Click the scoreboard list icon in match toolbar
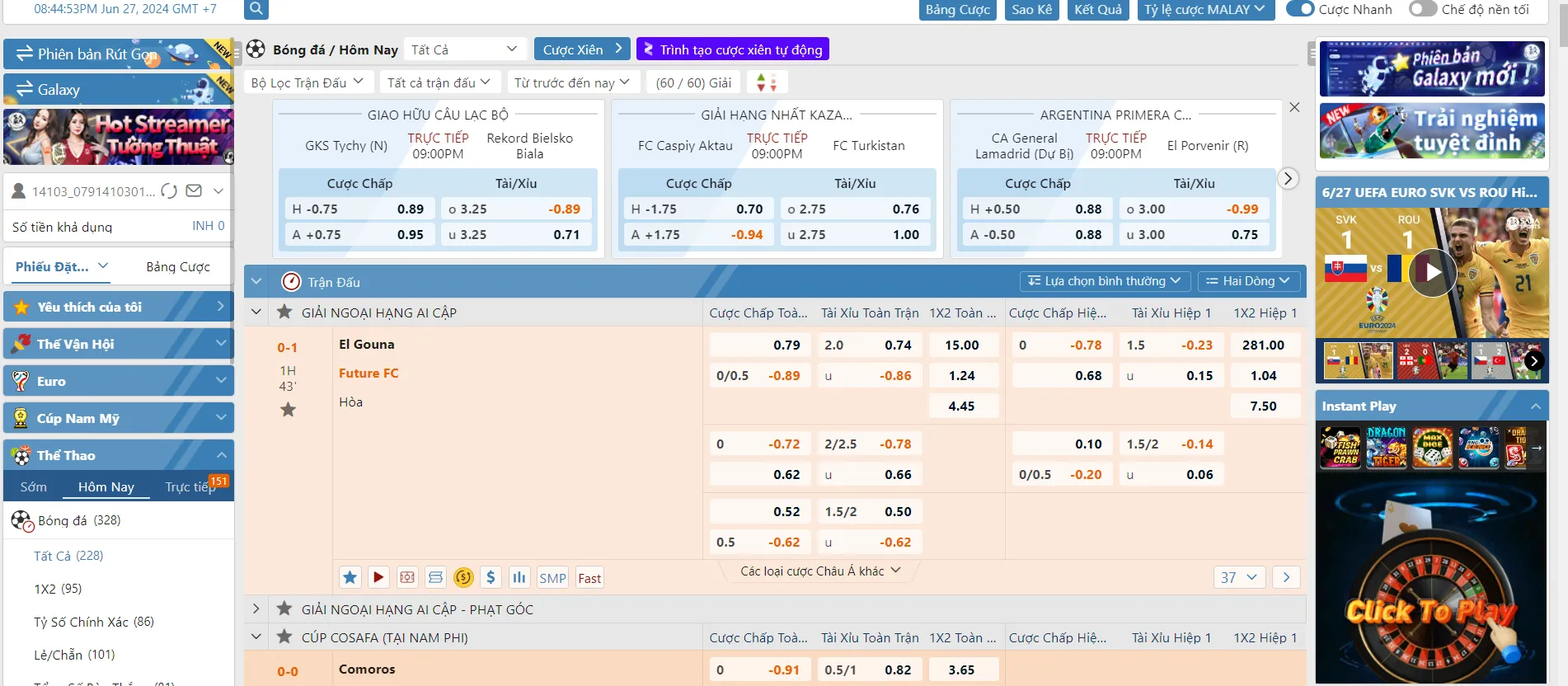The height and width of the screenshot is (686, 1568). (436, 577)
